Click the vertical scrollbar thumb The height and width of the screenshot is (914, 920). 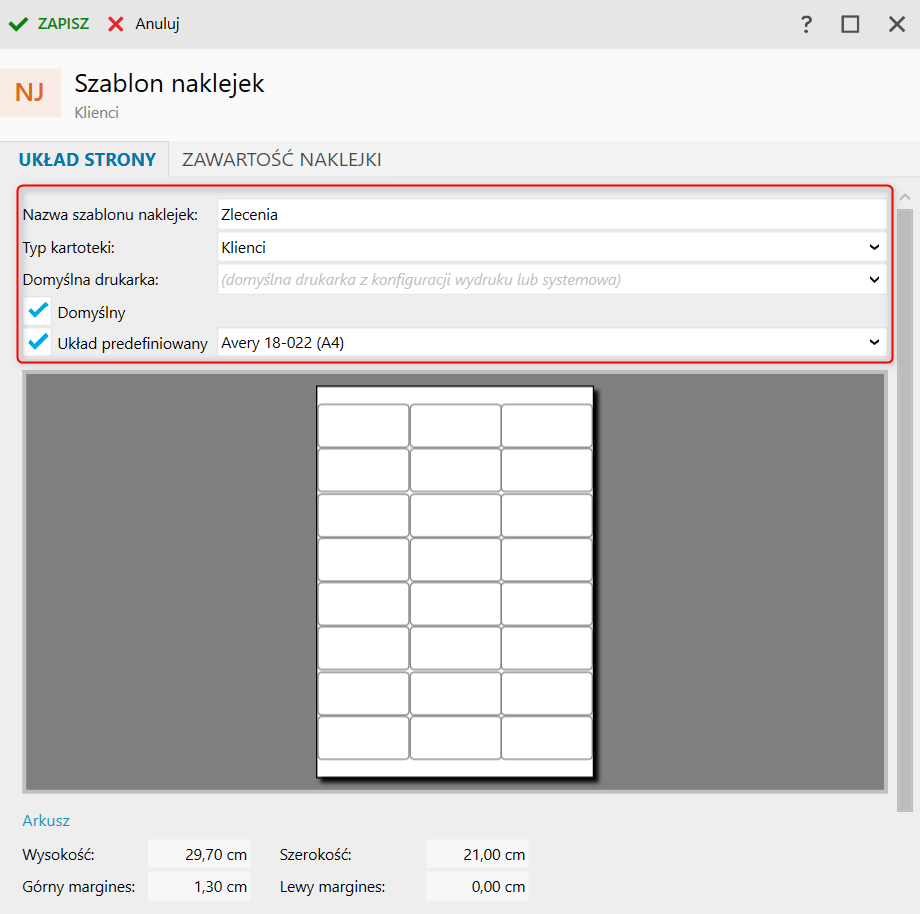click(x=905, y=510)
